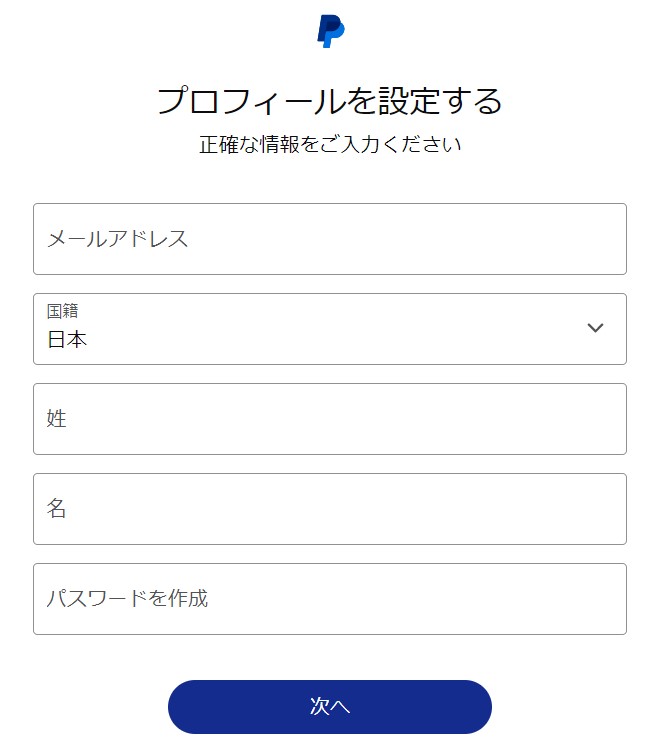
Task: Click the プロフィールを設定する heading
Action: [330, 101]
